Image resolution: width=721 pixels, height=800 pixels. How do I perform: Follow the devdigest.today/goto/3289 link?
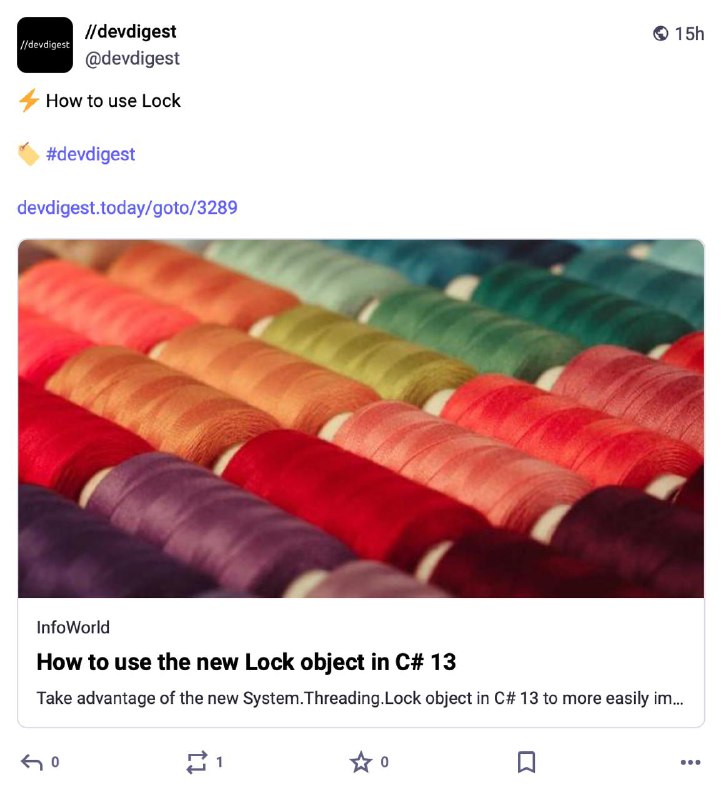(127, 208)
